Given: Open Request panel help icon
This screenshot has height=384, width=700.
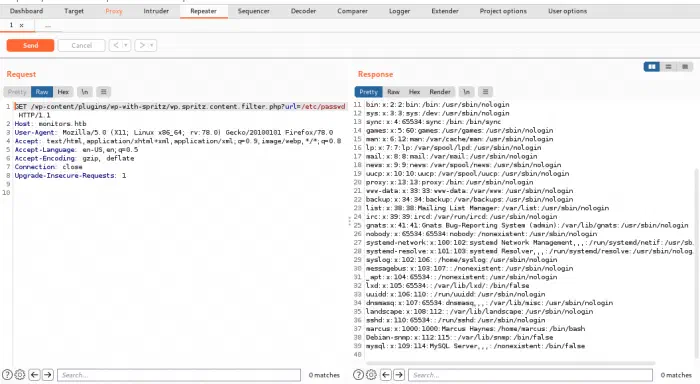Looking at the screenshot, I should (x=7, y=375).
